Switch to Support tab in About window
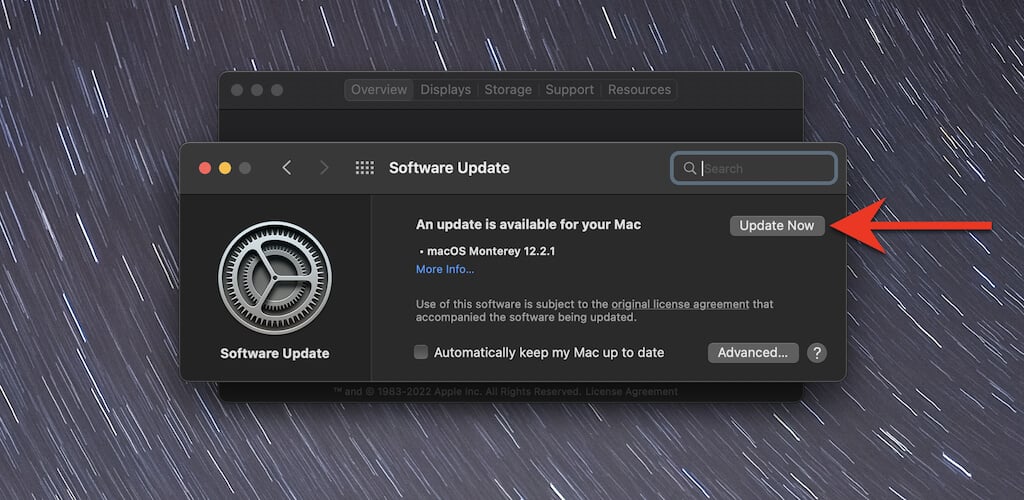The width and height of the screenshot is (1024, 500). coord(569,90)
